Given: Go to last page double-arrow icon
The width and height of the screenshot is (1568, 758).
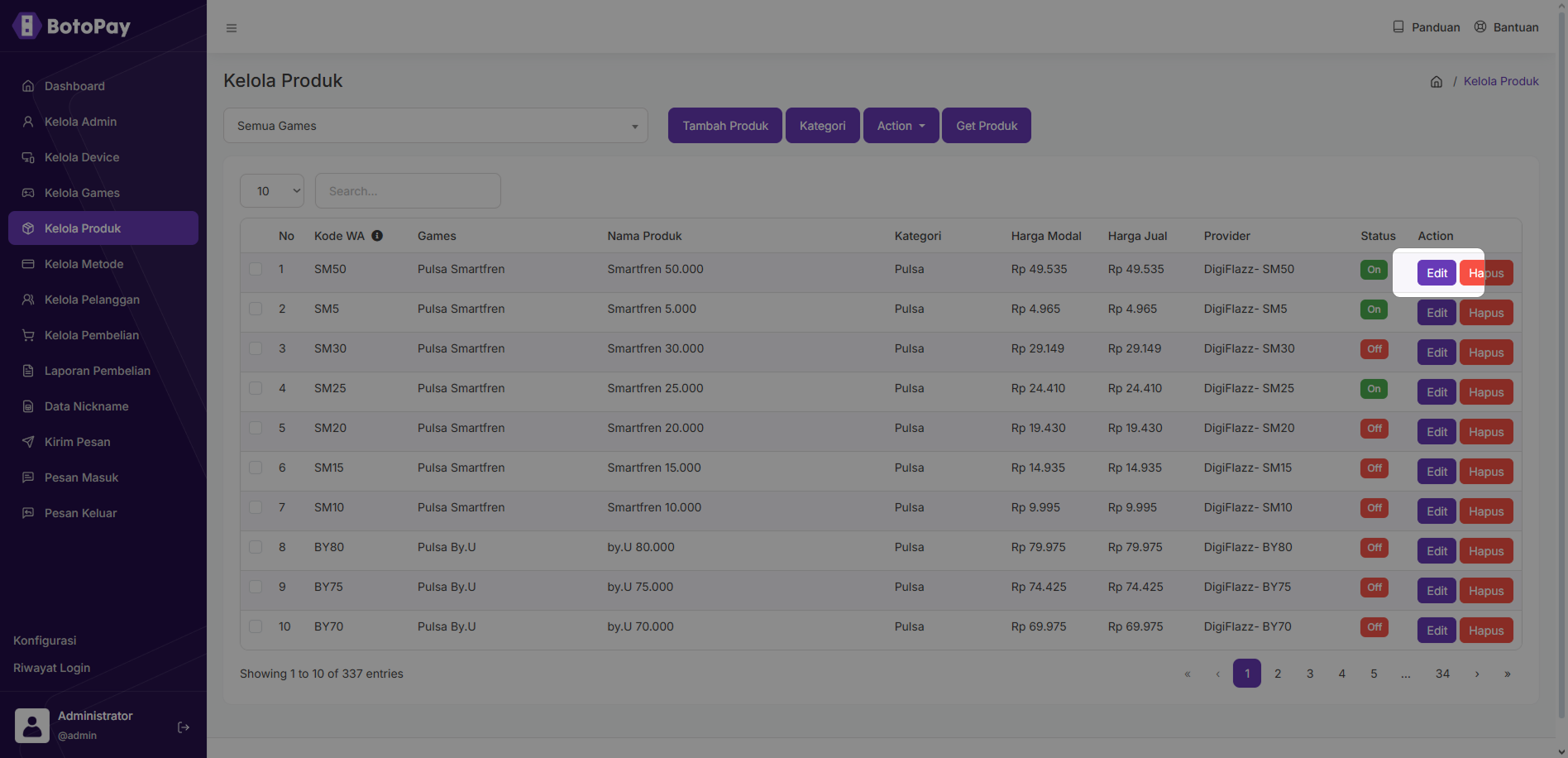Looking at the screenshot, I should 1508,674.
